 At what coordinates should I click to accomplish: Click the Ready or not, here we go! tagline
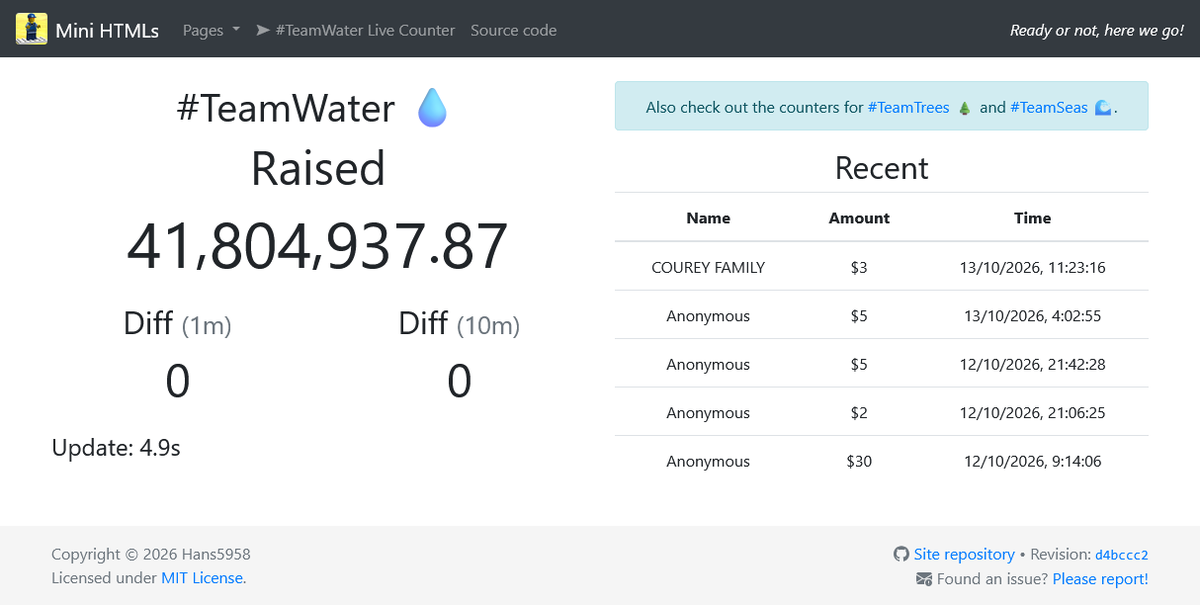point(1097,30)
